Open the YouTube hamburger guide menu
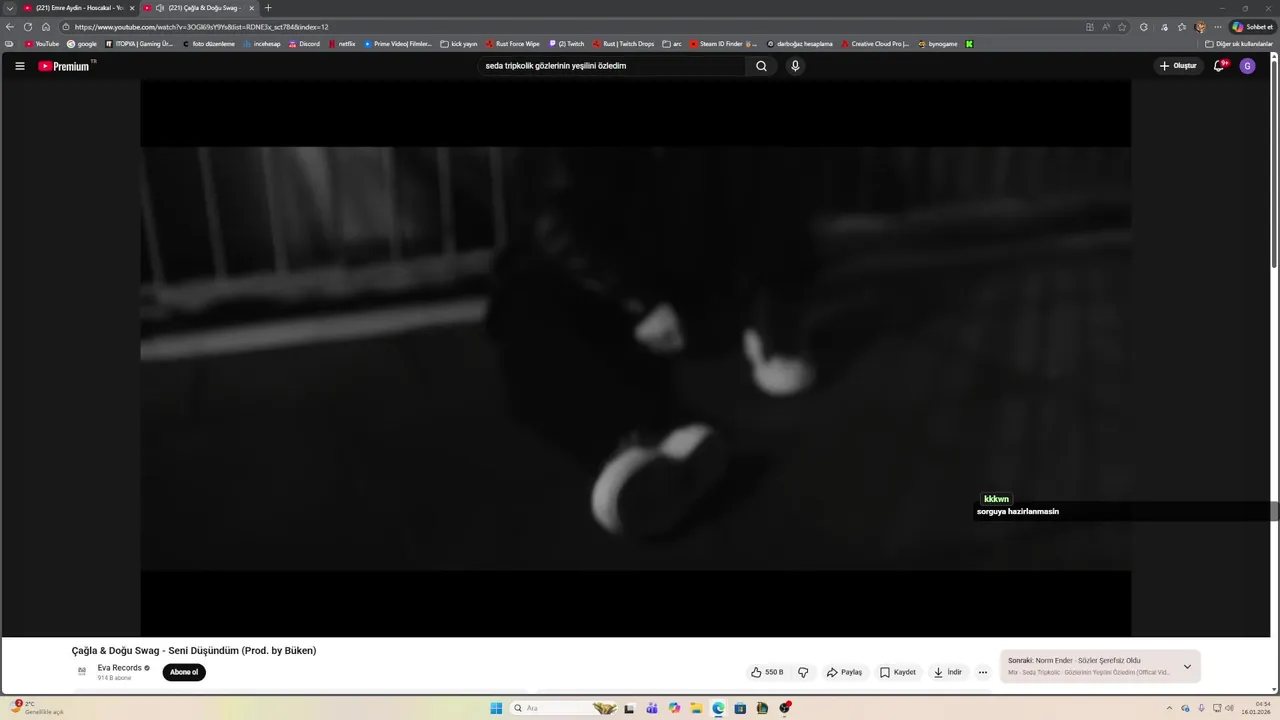Screen dimensions: 1280x720 click(19, 66)
